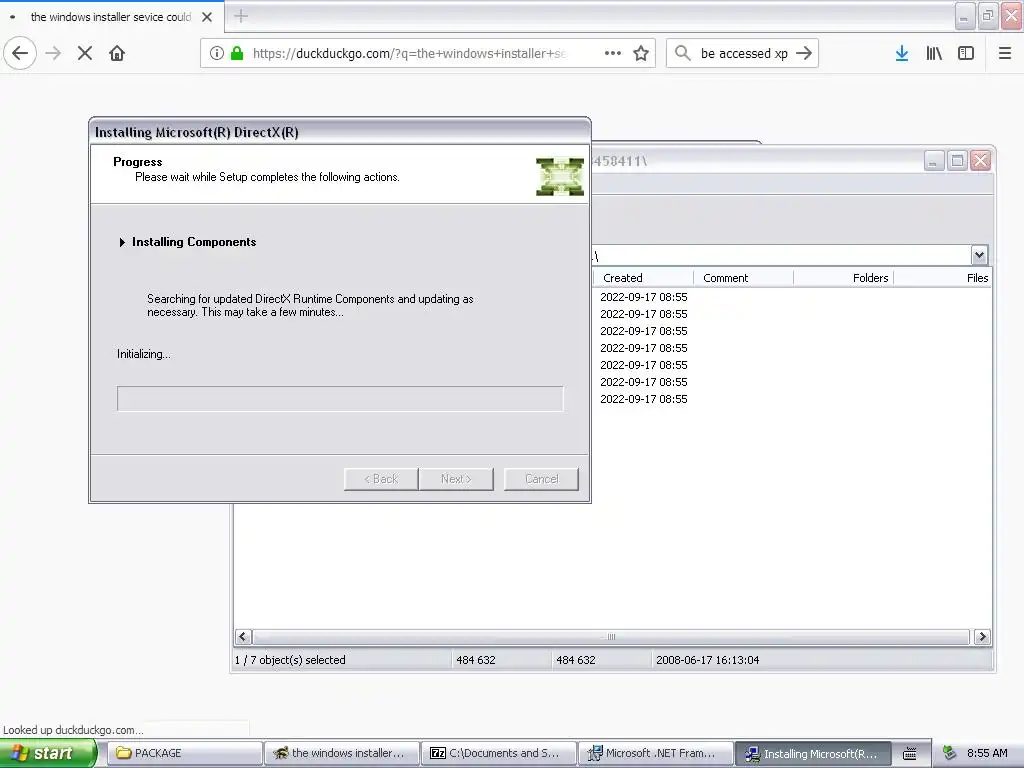Open the 7-Zip path dropdown arrow

pyautogui.click(x=979, y=255)
